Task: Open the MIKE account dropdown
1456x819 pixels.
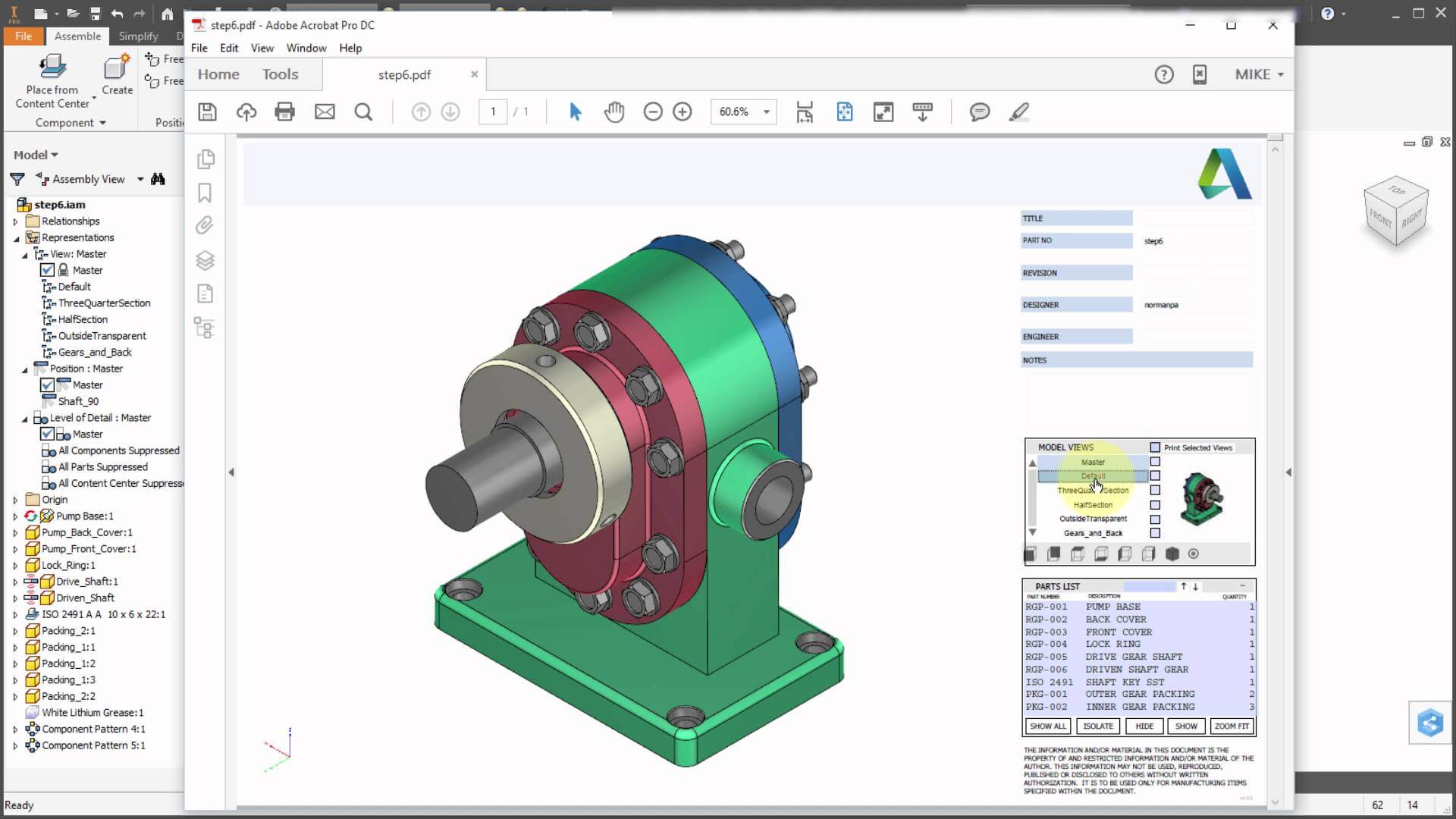Action: pos(1259,74)
